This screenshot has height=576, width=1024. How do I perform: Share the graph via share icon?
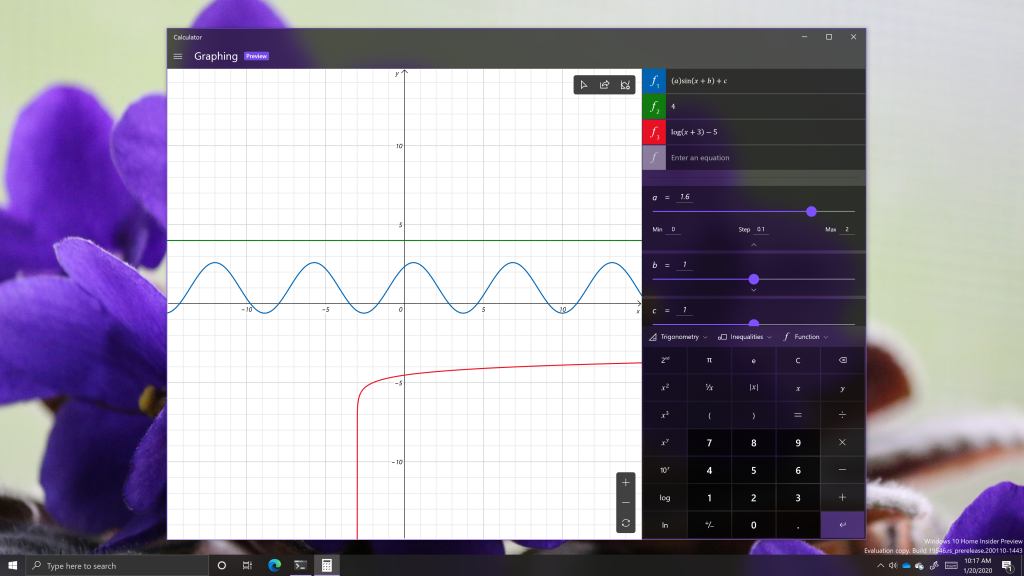[x=605, y=85]
